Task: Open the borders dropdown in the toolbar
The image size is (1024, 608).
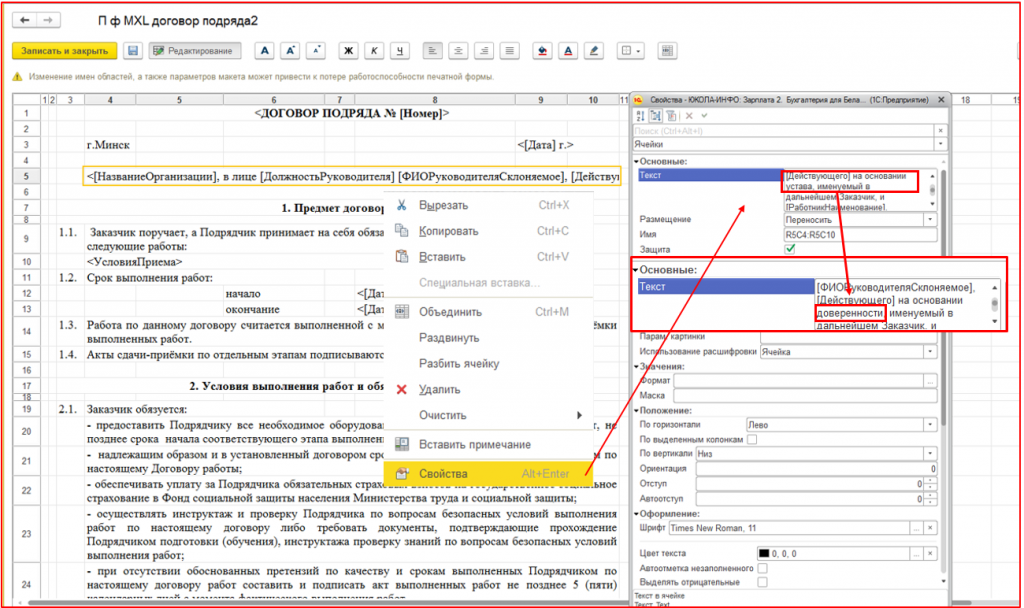Action: coord(630,51)
